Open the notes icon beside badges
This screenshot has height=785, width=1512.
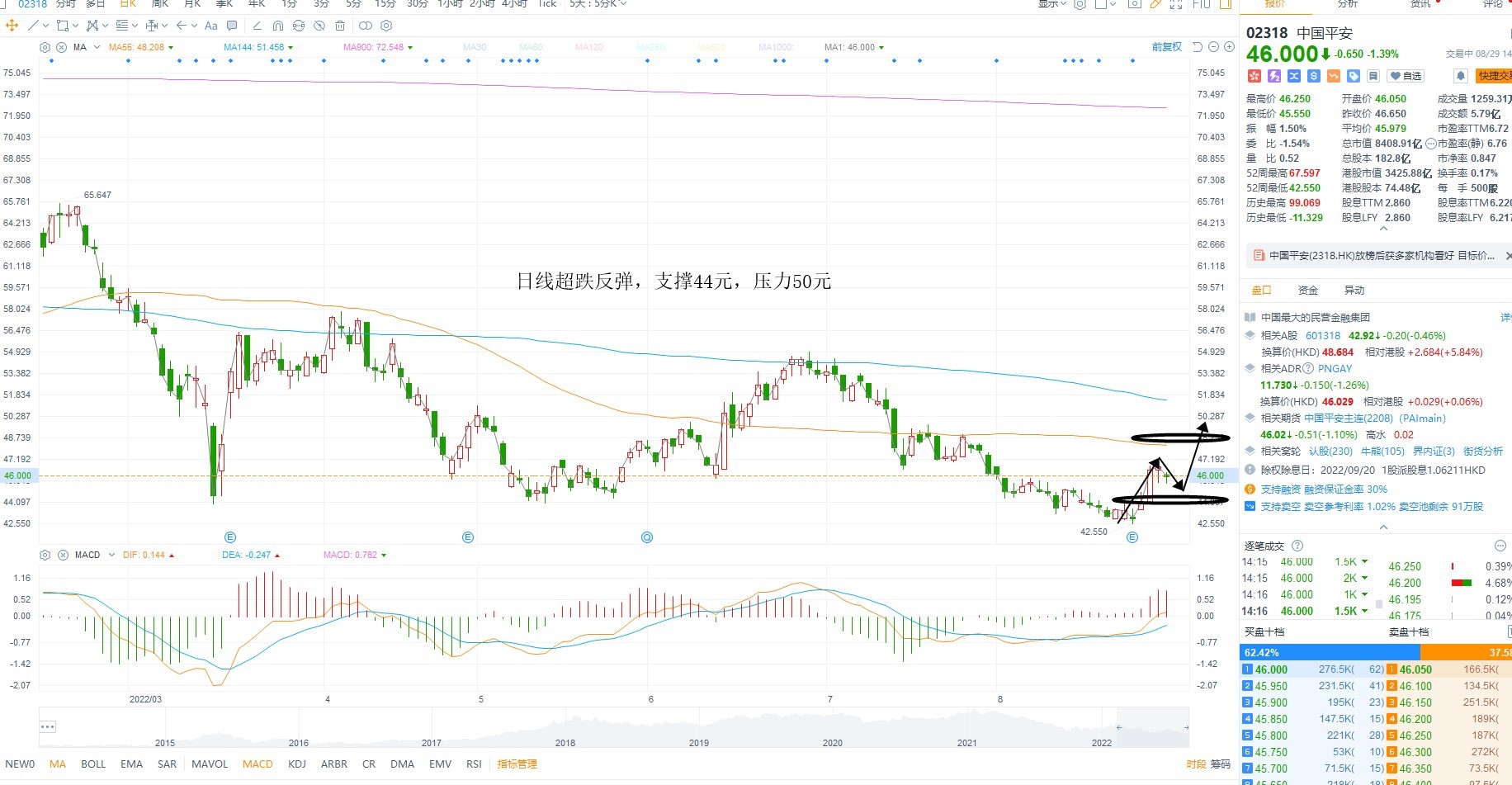tap(1373, 76)
